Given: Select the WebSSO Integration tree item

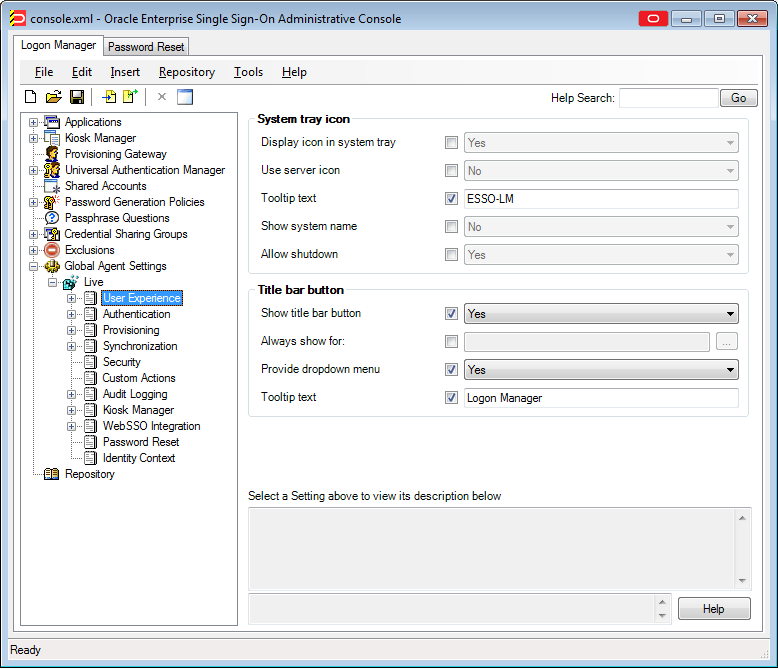Looking at the screenshot, I should click(x=151, y=426).
